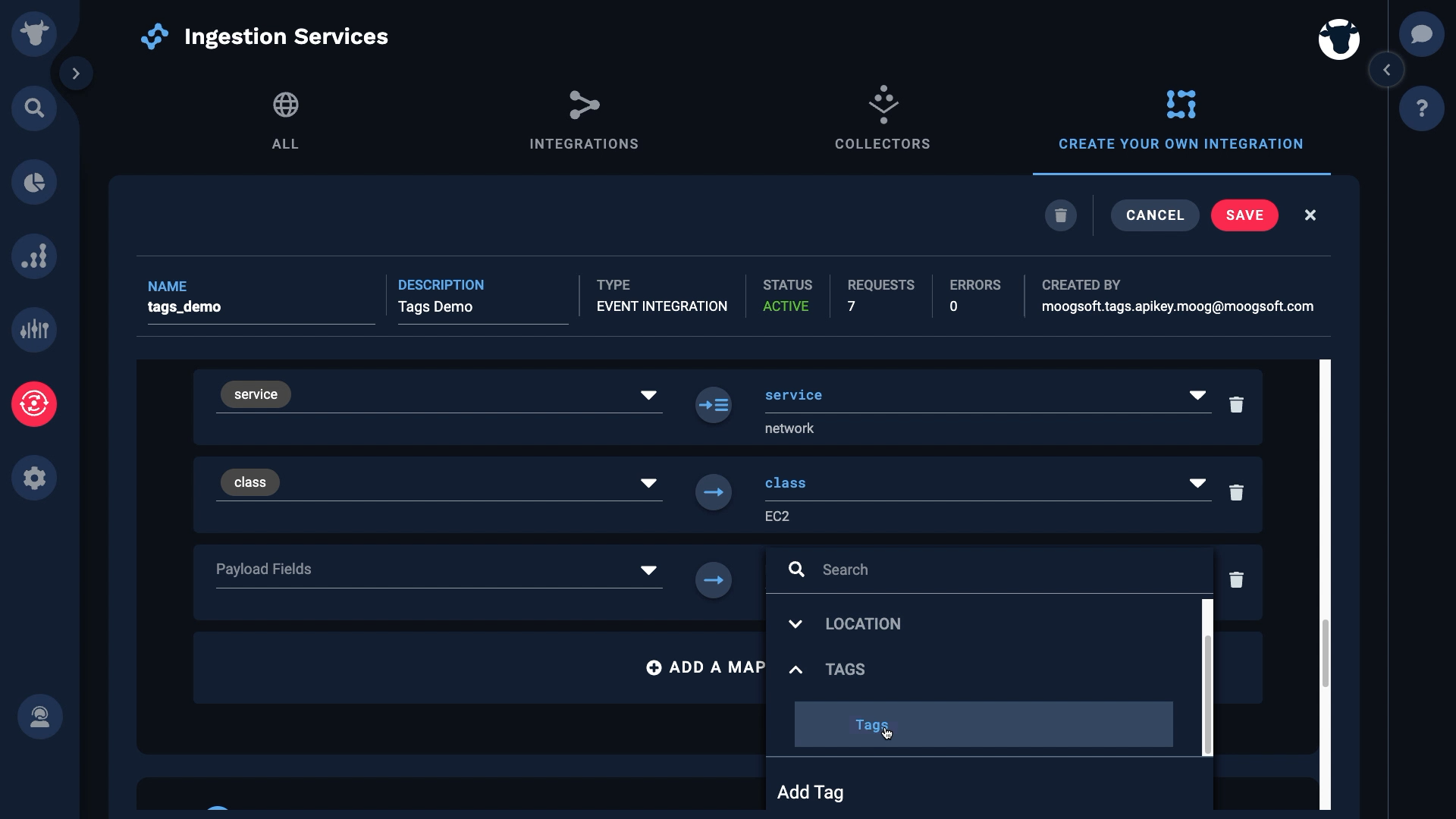The width and height of the screenshot is (1456, 819).
Task: Open the scatter dots metrics sidebar icon
Action: [x=34, y=256]
